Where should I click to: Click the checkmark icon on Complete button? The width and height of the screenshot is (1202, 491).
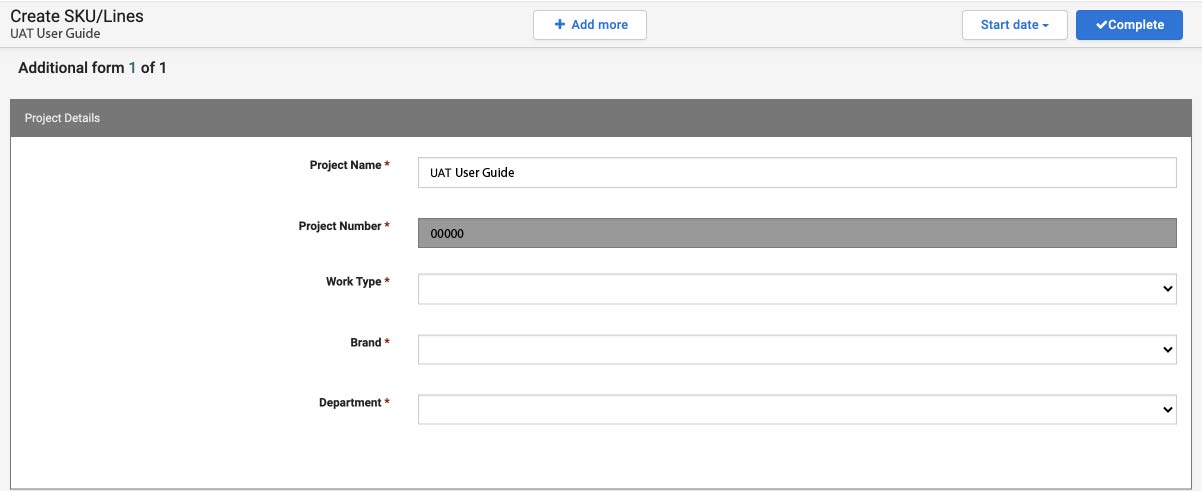coord(1101,25)
